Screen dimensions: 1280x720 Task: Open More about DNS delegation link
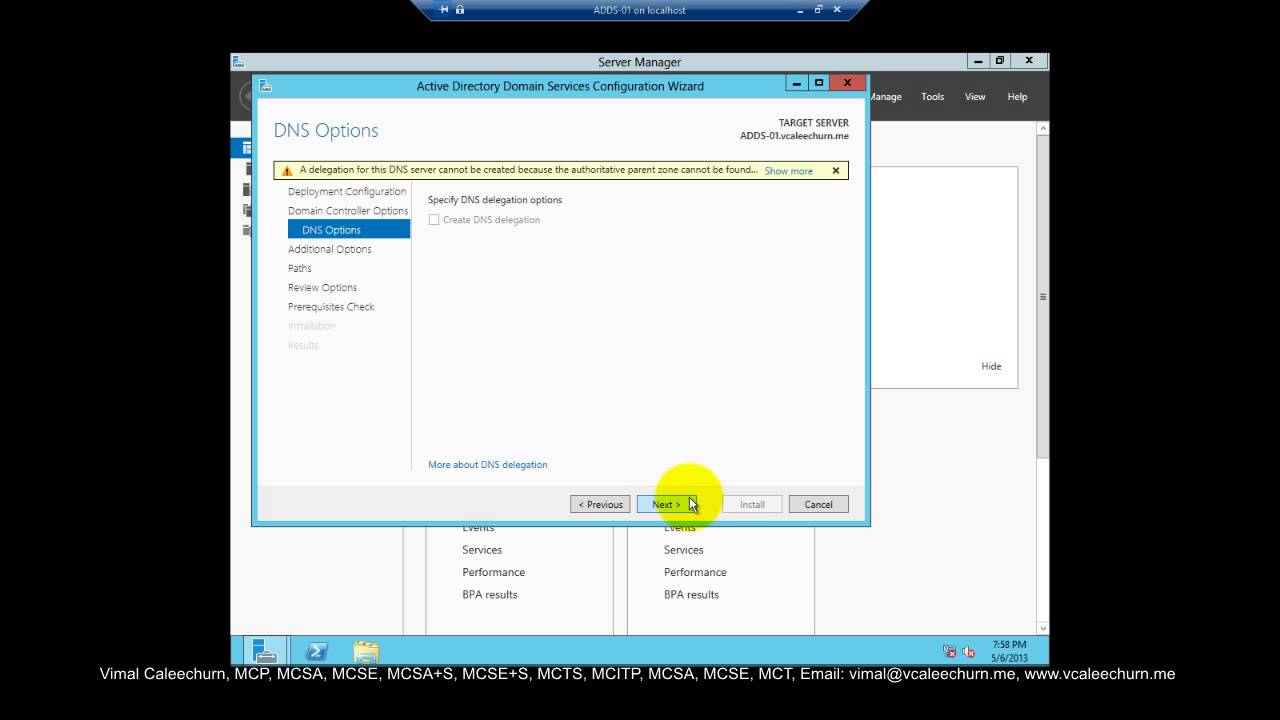point(488,465)
